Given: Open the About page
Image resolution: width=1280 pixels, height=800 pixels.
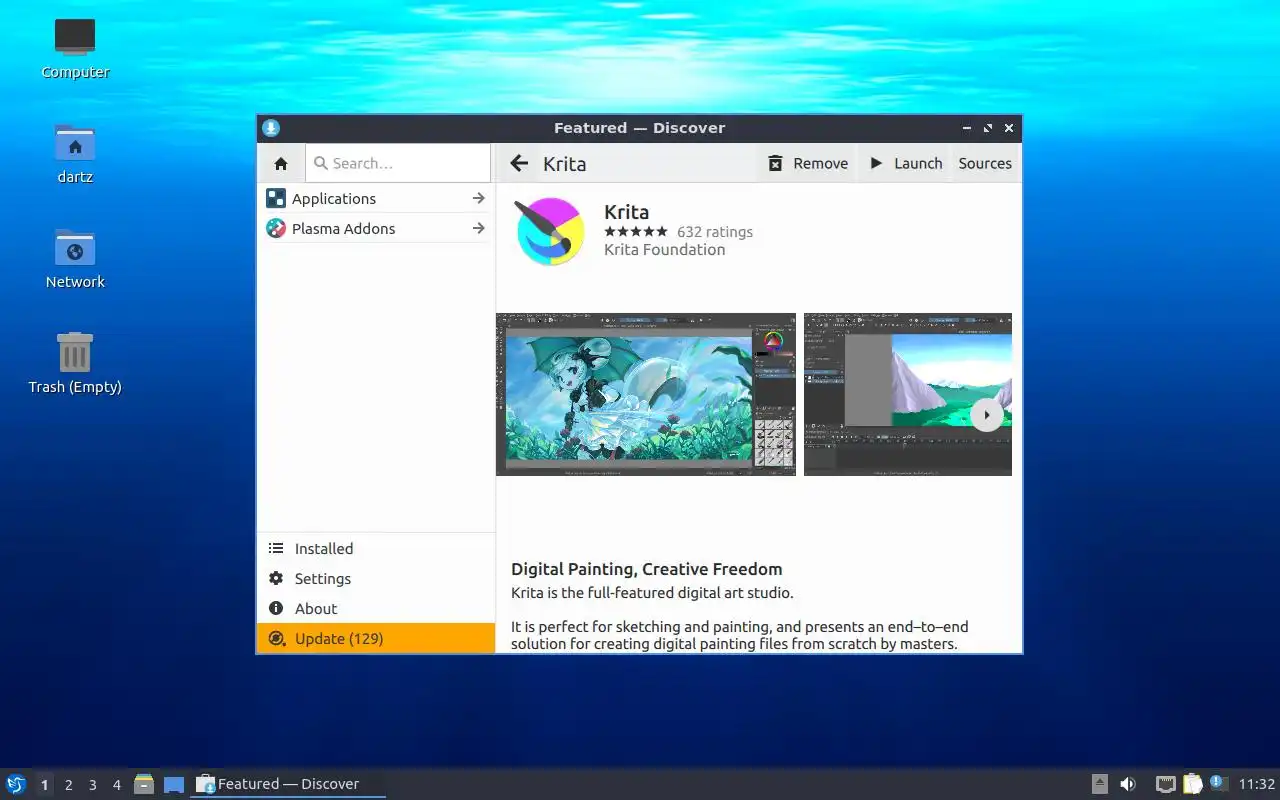Looking at the screenshot, I should (376, 608).
